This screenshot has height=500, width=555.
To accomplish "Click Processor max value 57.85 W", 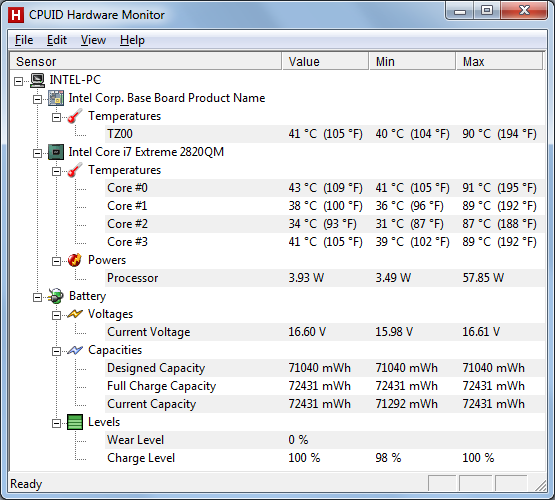I will pyautogui.click(x=483, y=278).
